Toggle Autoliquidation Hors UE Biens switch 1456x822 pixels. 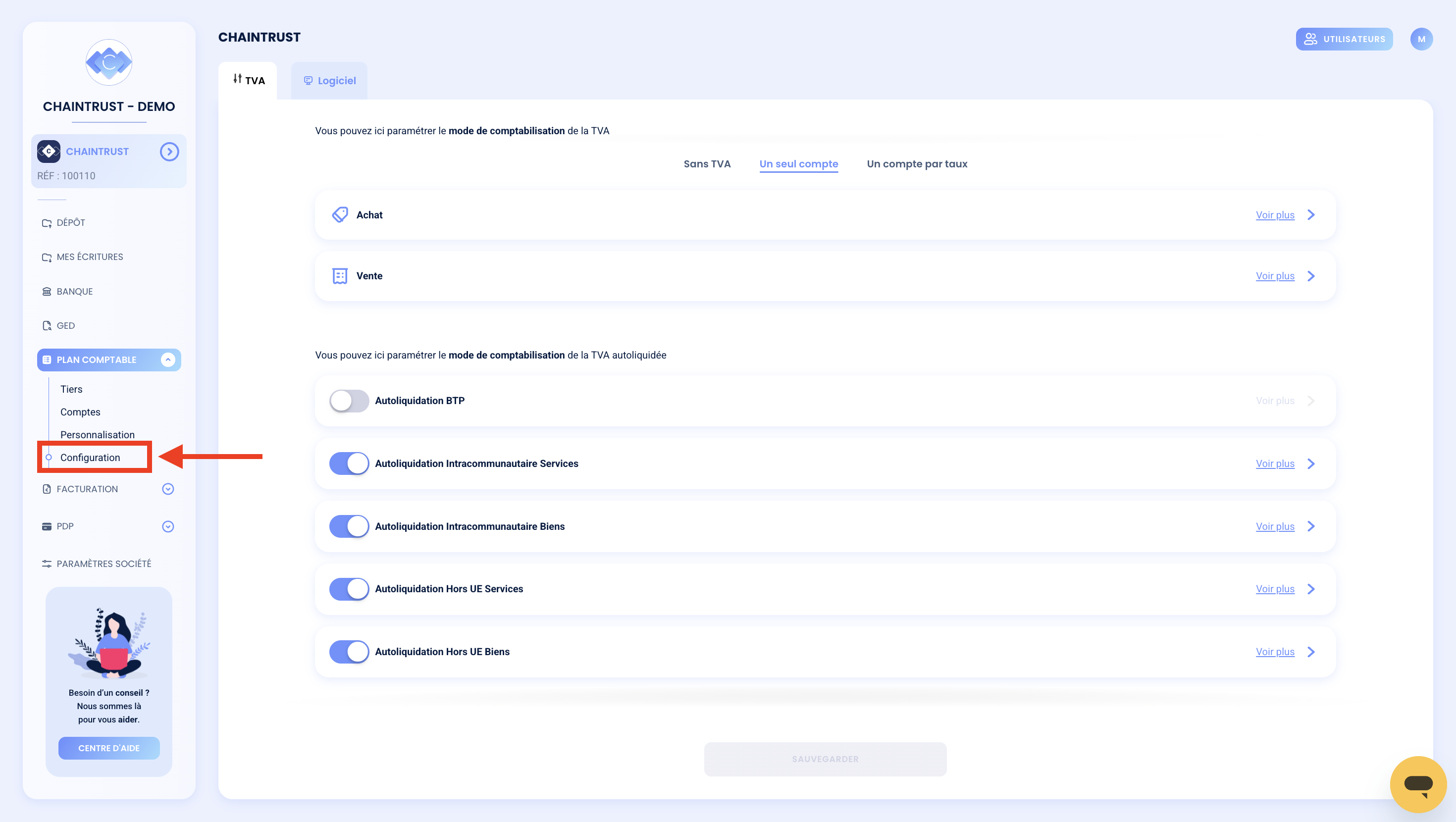point(349,652)
